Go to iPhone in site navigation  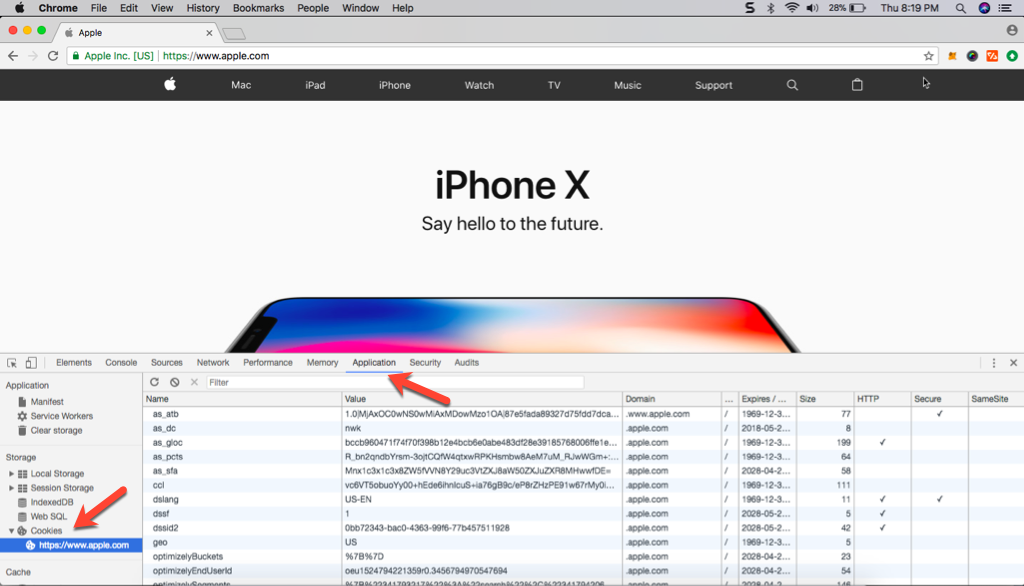point(394,85)
